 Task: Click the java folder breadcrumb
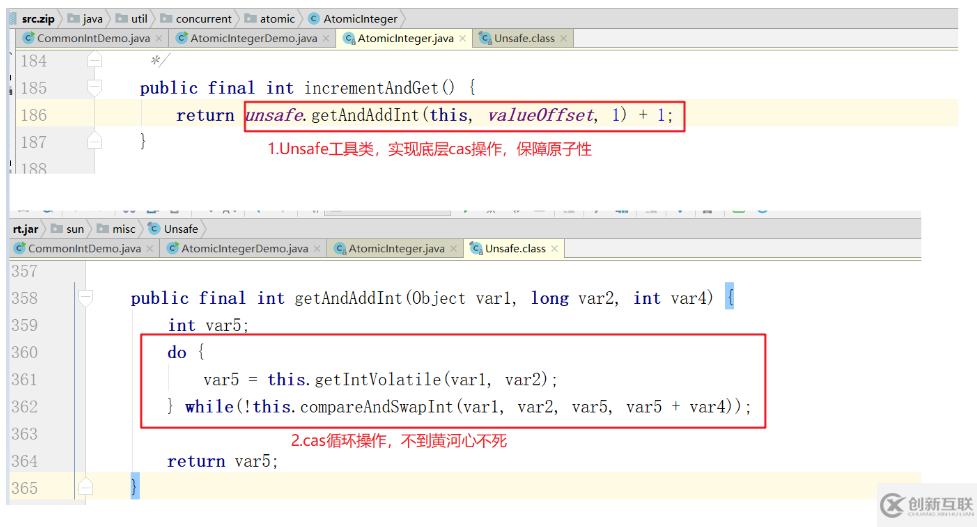(85, 19)
